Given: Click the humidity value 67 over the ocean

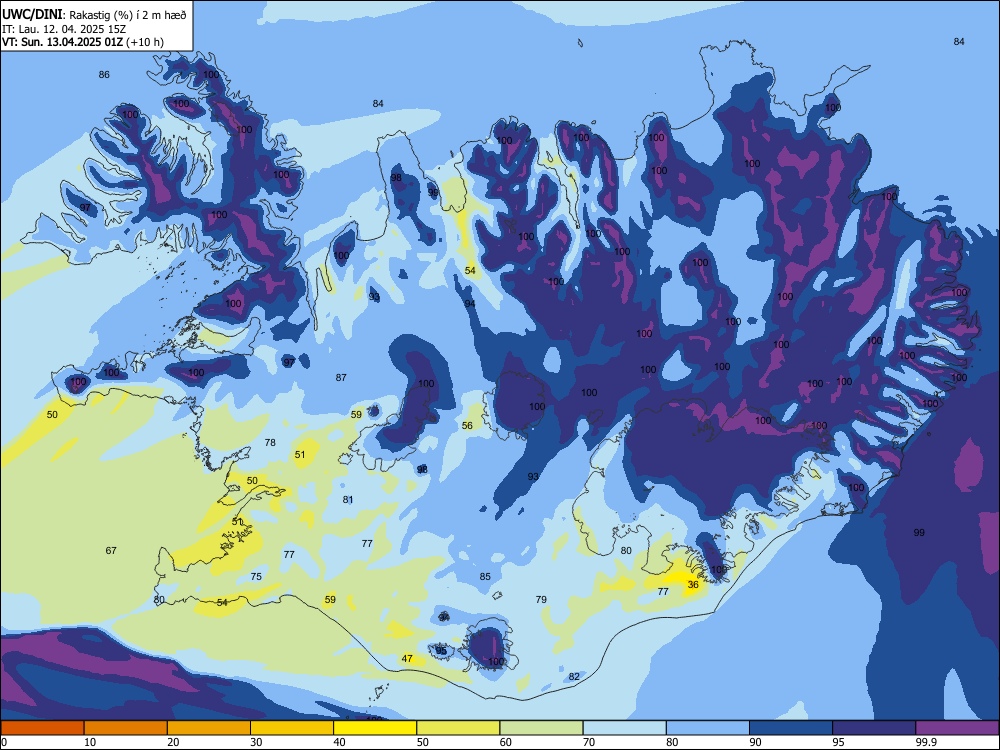Looking at the screenshot, I should (x=111, y=550).
